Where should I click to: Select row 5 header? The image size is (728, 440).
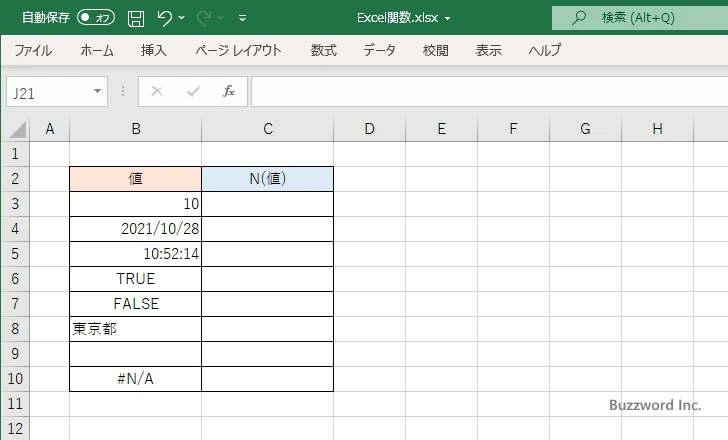click(x=14, y=254)
